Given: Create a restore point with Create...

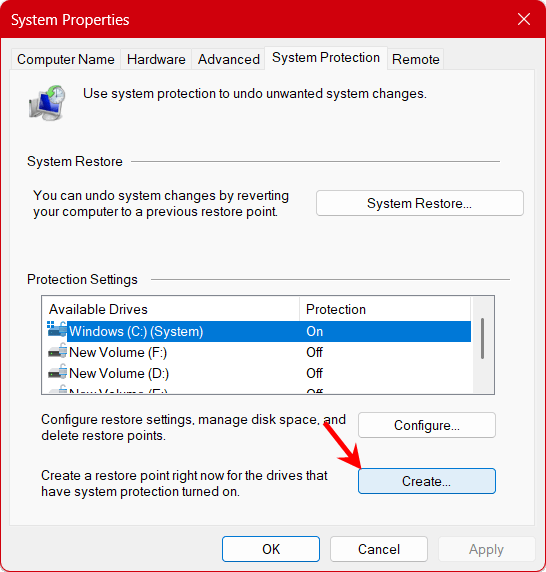Looking at the screenshot, I should 427,481.
